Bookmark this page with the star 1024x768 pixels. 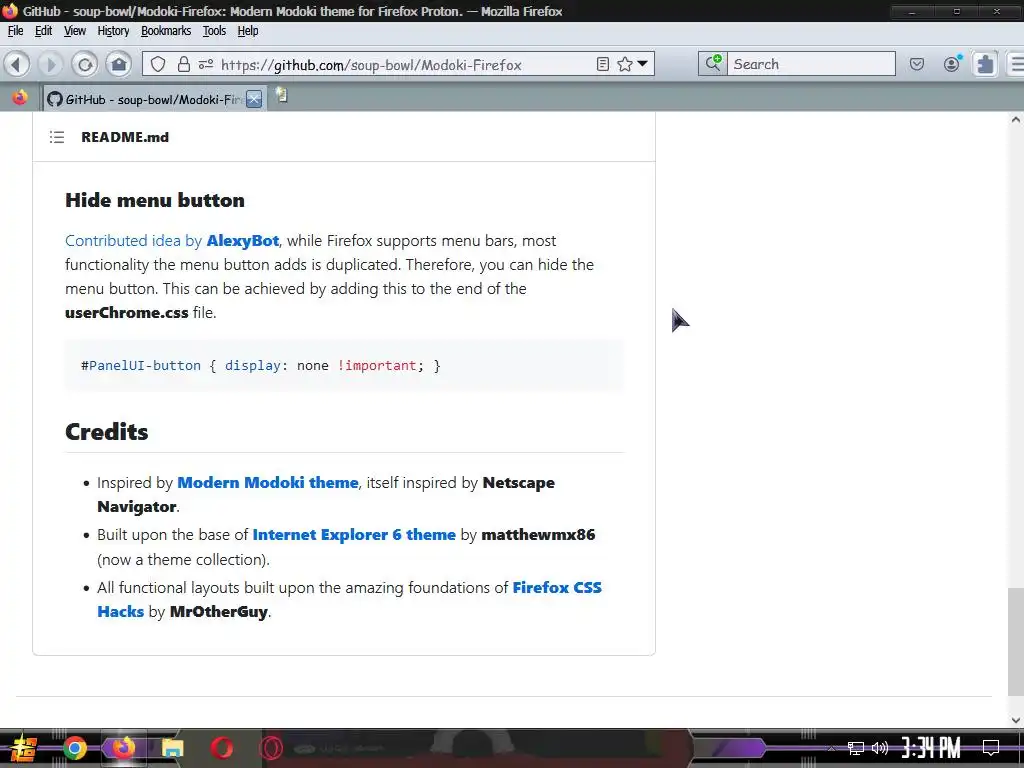tap(625, 64)
